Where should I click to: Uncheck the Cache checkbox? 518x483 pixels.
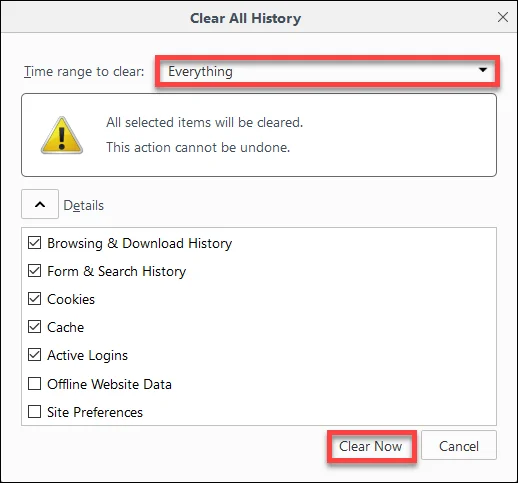coord(35,327)
